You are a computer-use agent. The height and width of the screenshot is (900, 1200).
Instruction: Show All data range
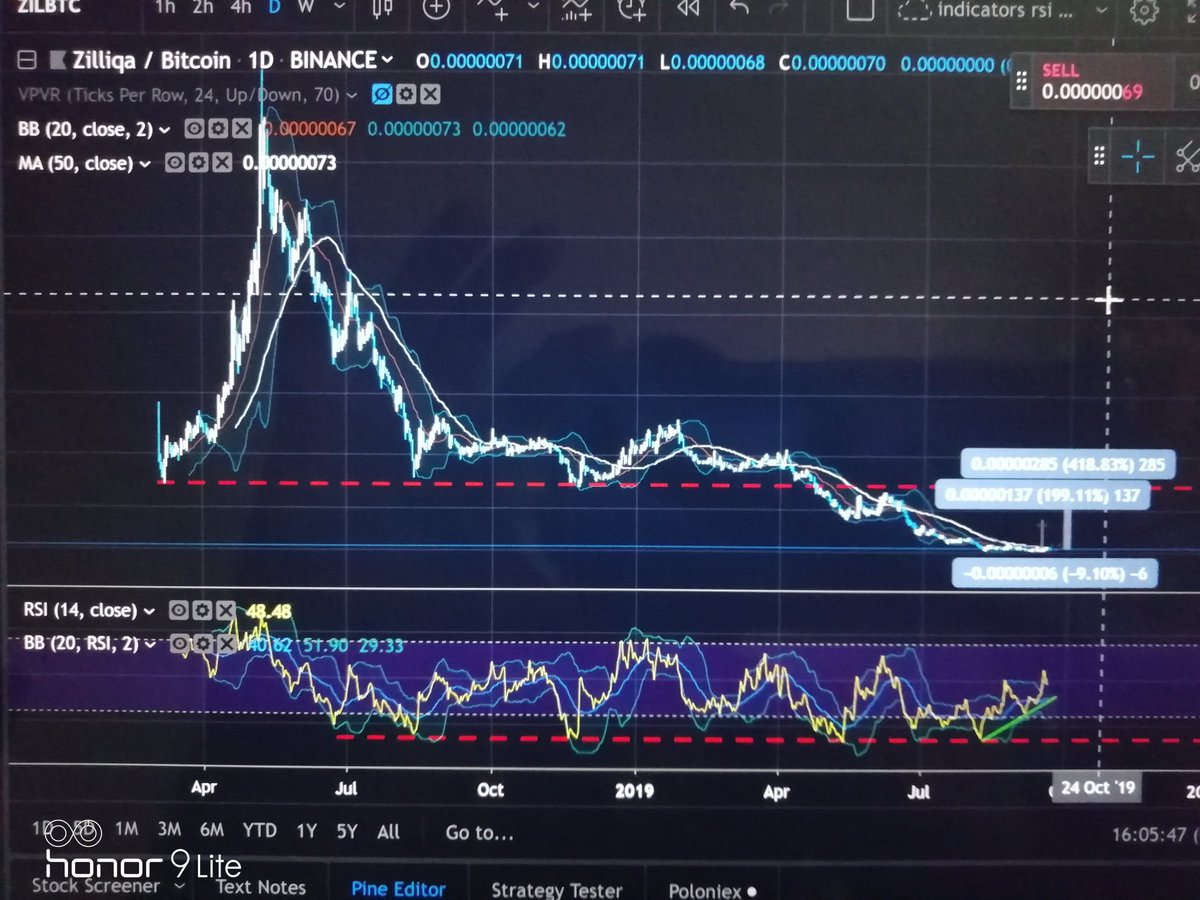click(x=388, y=831)
